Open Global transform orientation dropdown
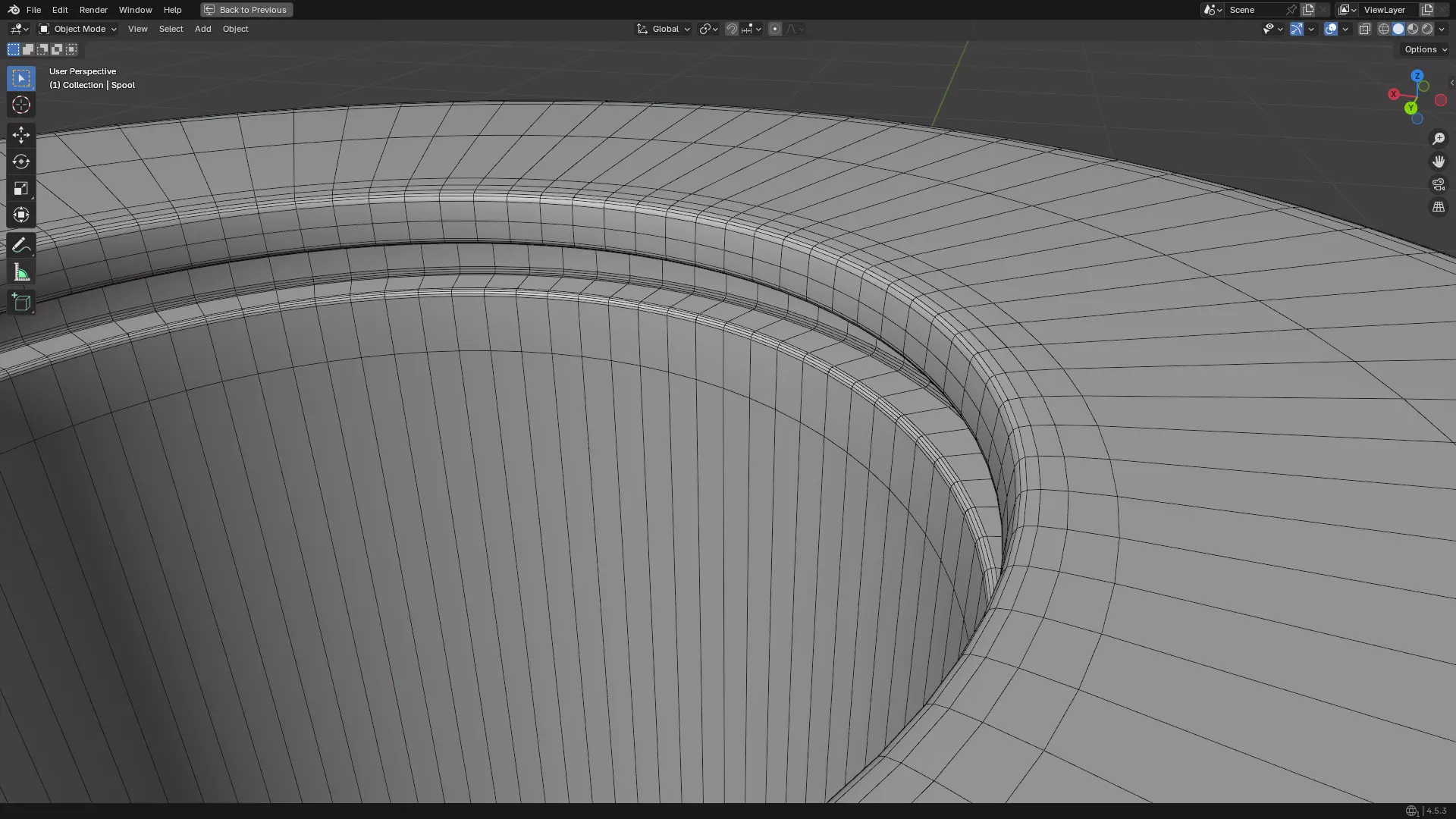Image resolution: width=1456 pixels, height=819 pixels. (663, 29)
